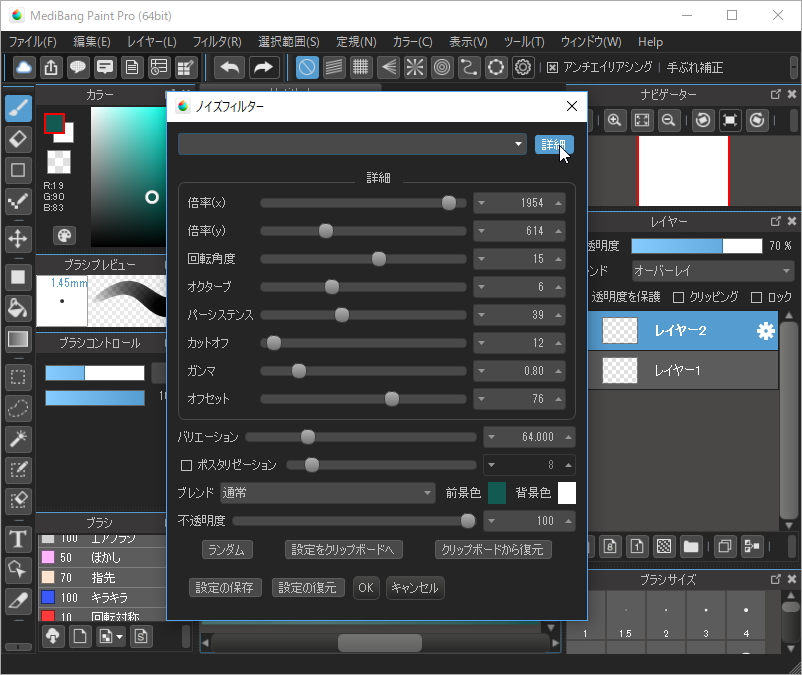Open the 選択範囲(S) menu

tap(289, 42)
